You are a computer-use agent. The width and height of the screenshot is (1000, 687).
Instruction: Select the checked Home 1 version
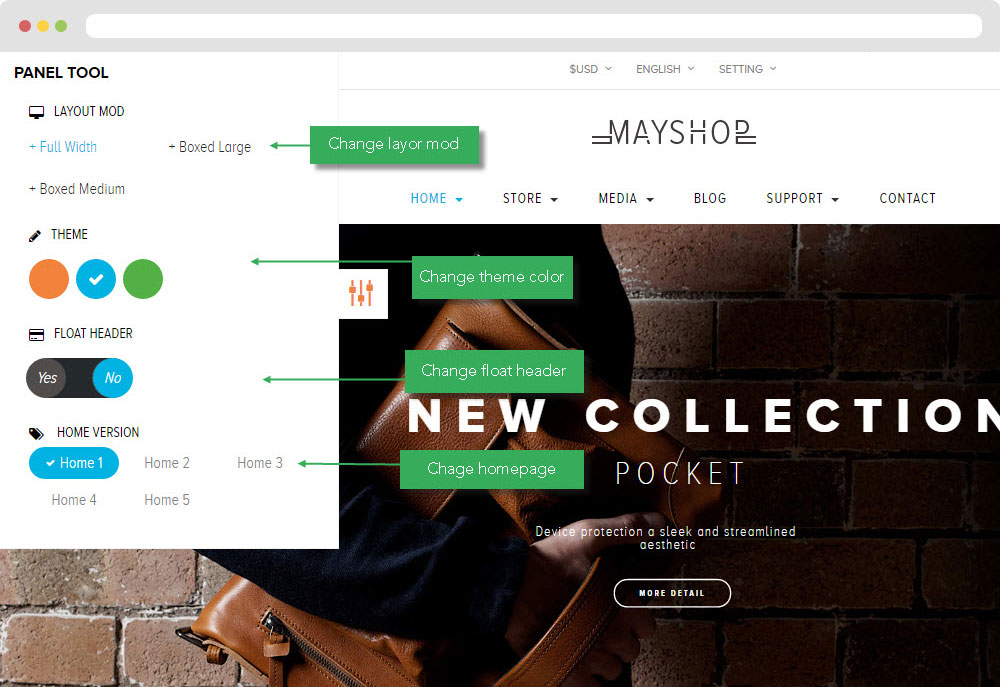pos(74,463)
